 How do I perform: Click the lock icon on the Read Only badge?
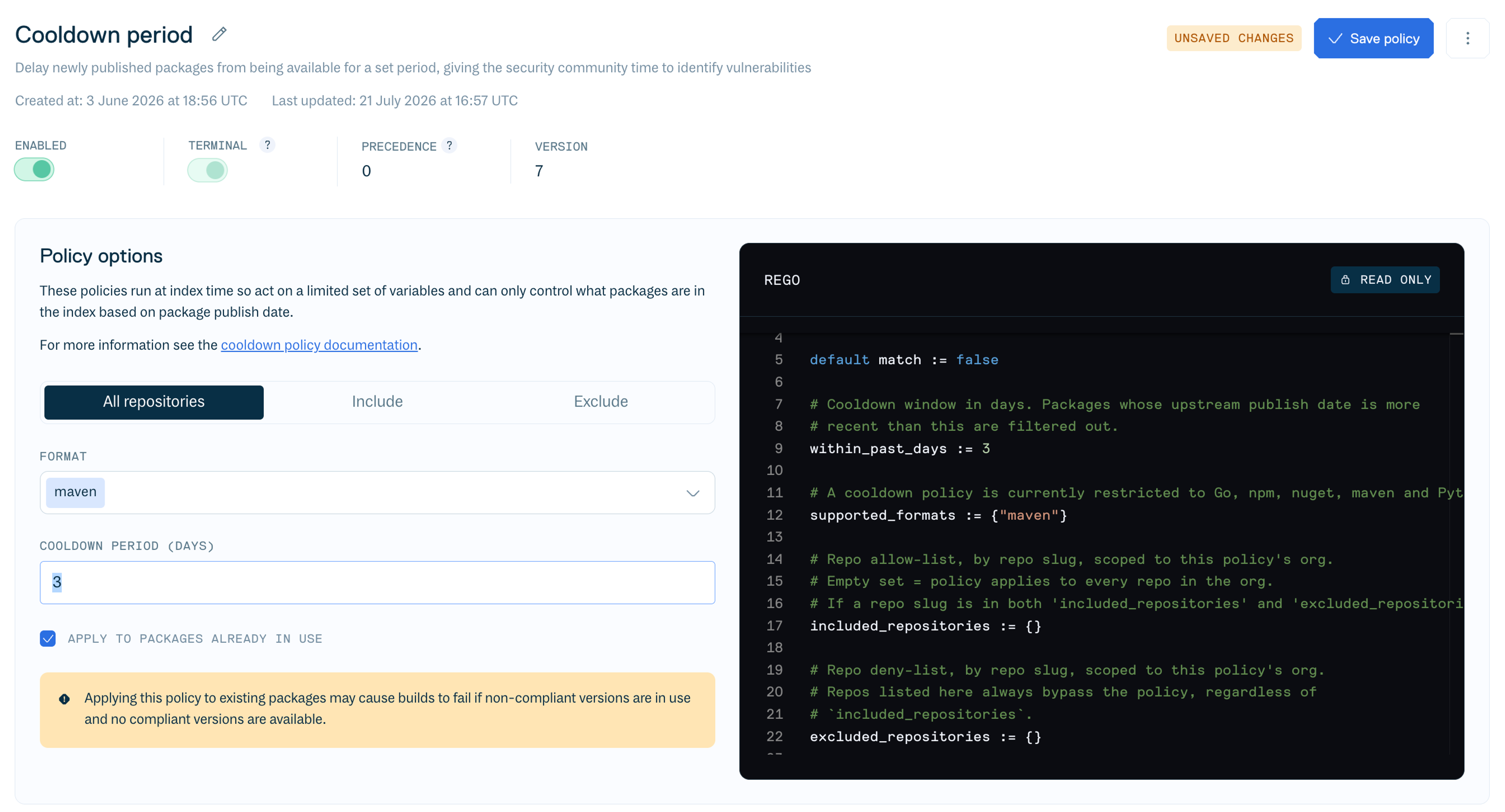click(1345, 280)
